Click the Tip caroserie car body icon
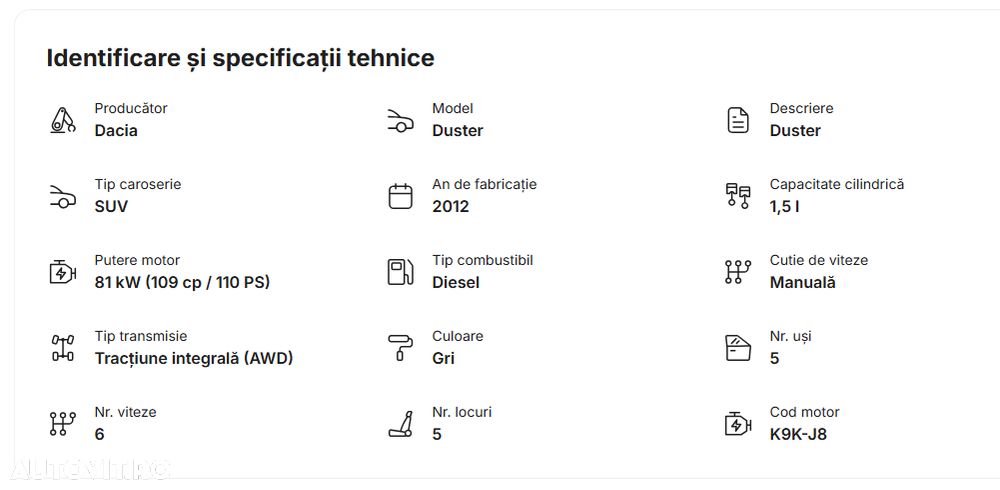This screenshot has width=1000, height=490. tap(63, 196)
